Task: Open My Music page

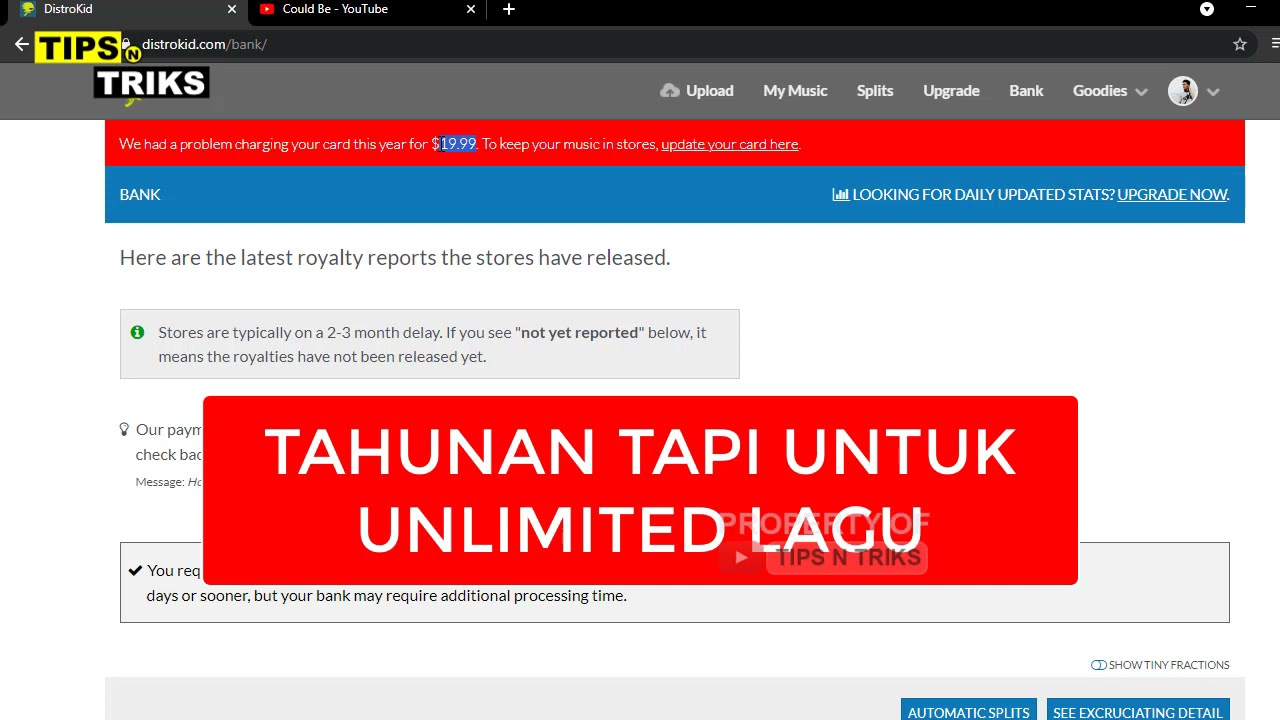Action: (795, 91)
